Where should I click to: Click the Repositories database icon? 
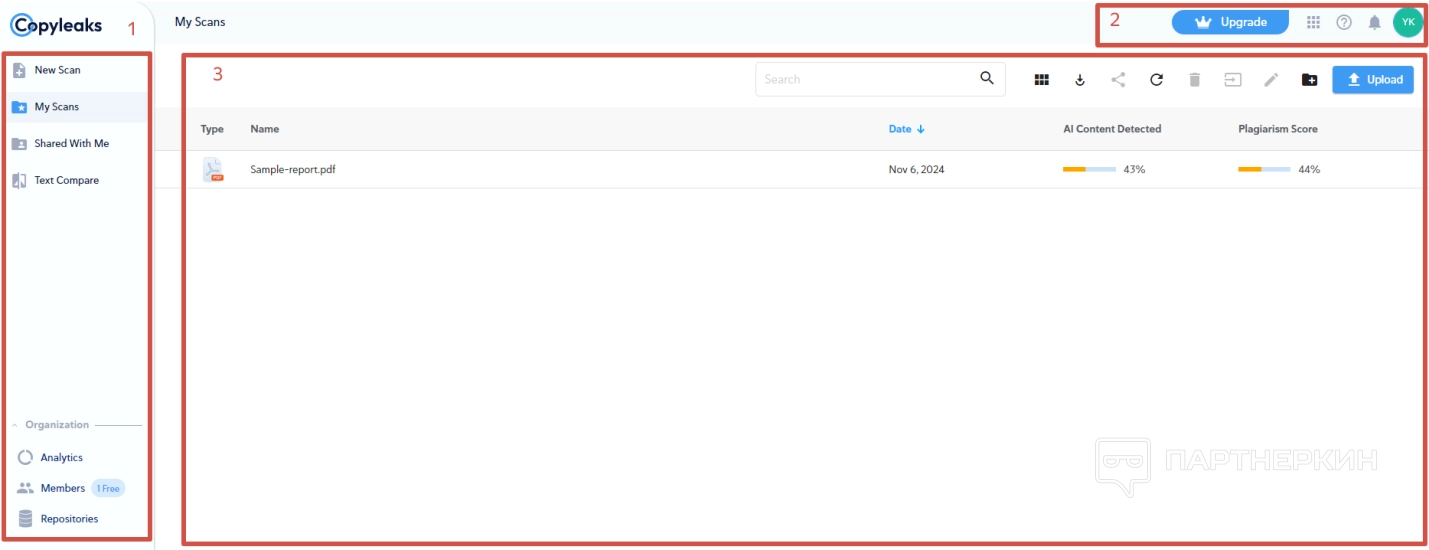click(26, 519)
